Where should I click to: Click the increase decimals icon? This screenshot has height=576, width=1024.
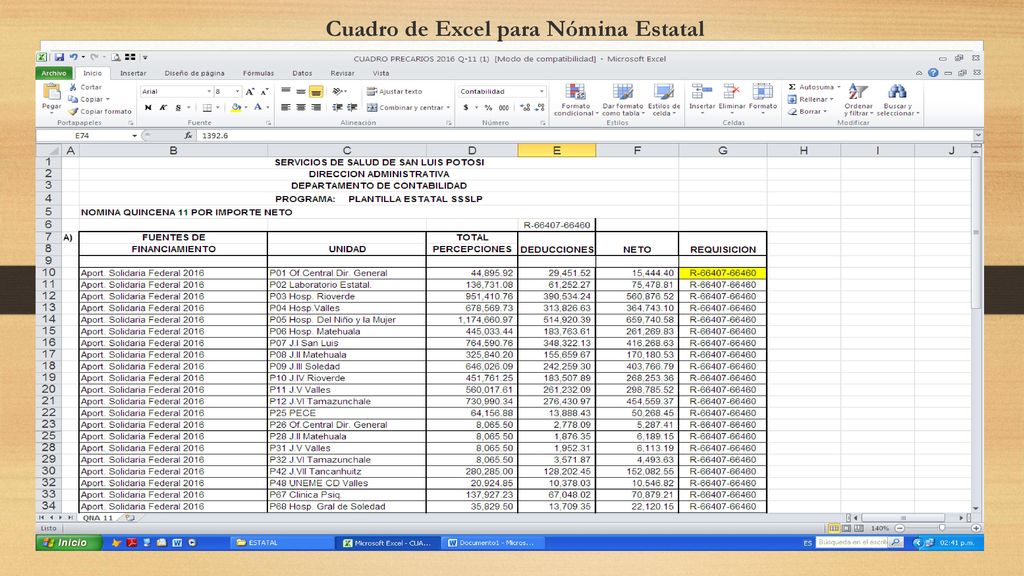525,108
